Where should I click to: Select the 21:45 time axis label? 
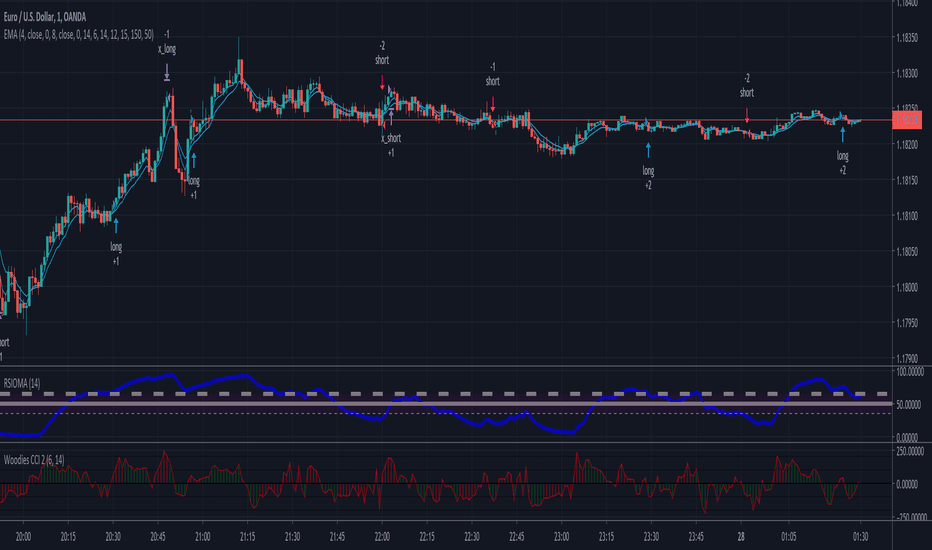337,537
